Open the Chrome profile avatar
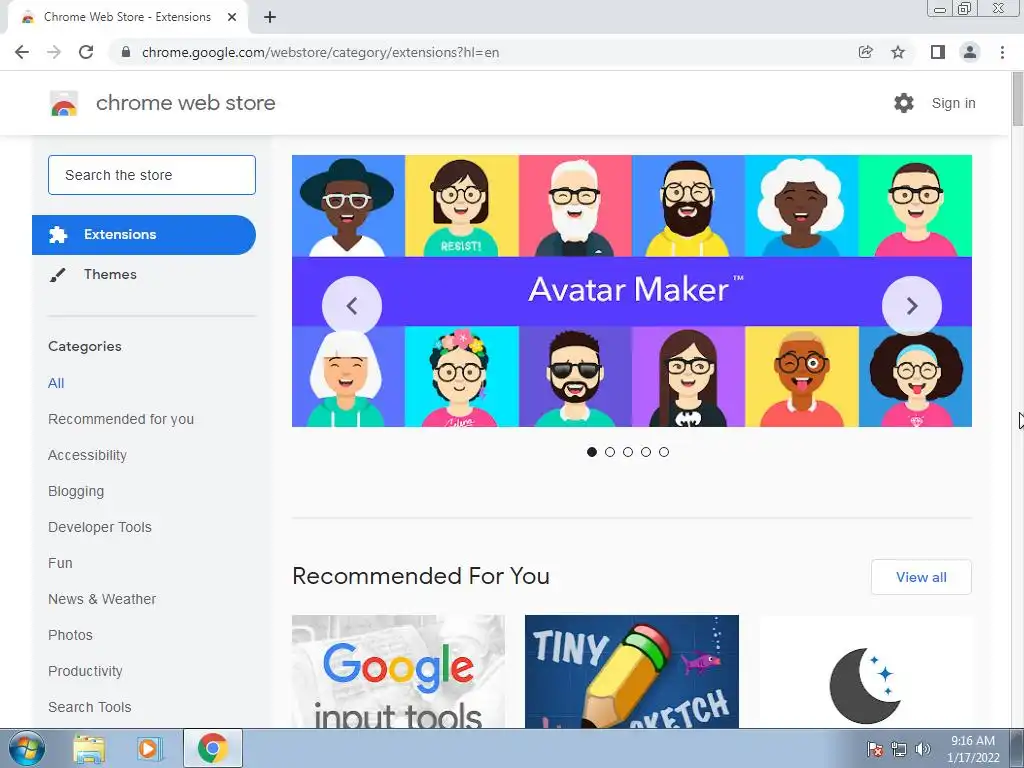Screen dimensions: 1024x768 point(970,52)
